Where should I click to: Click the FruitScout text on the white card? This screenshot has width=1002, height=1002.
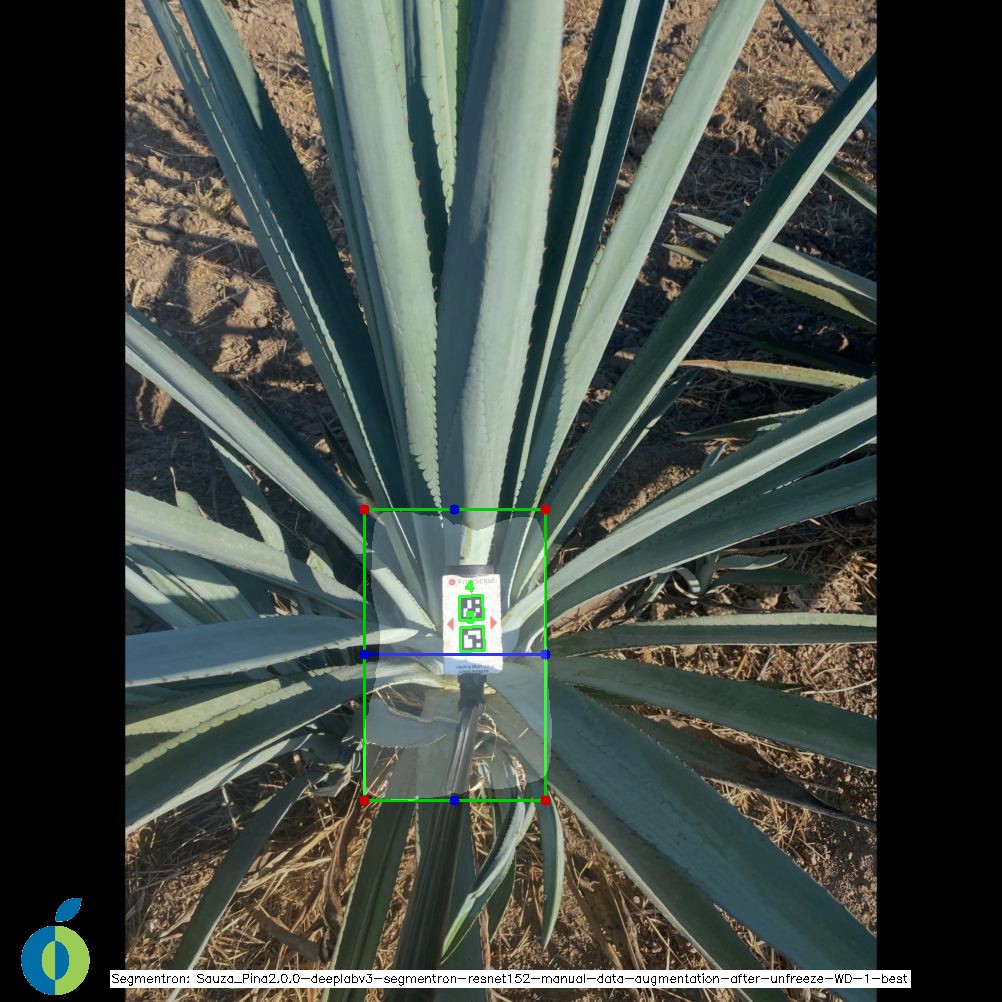[477, 581]
